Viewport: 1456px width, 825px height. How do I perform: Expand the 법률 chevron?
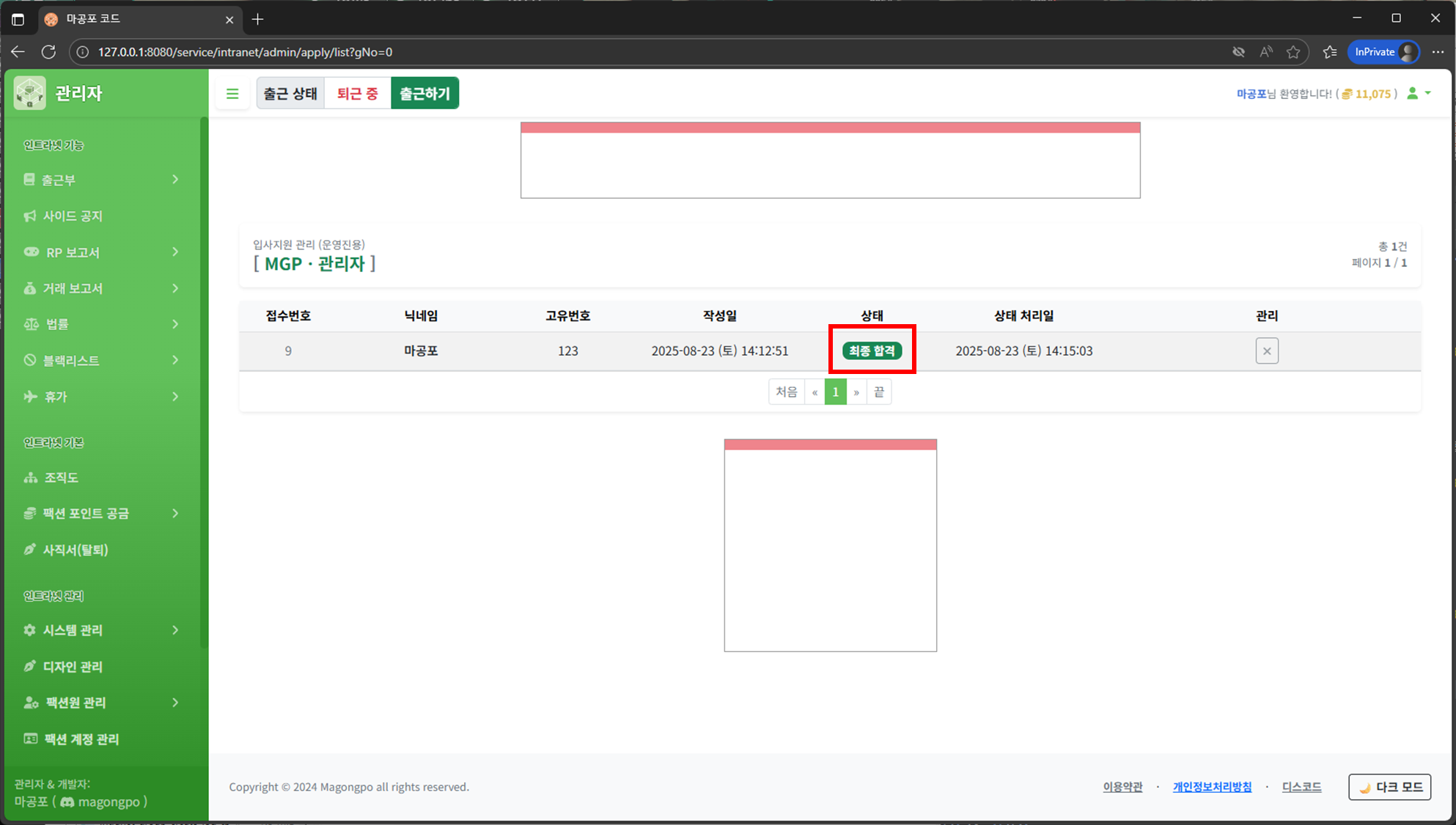click(175, 323)
